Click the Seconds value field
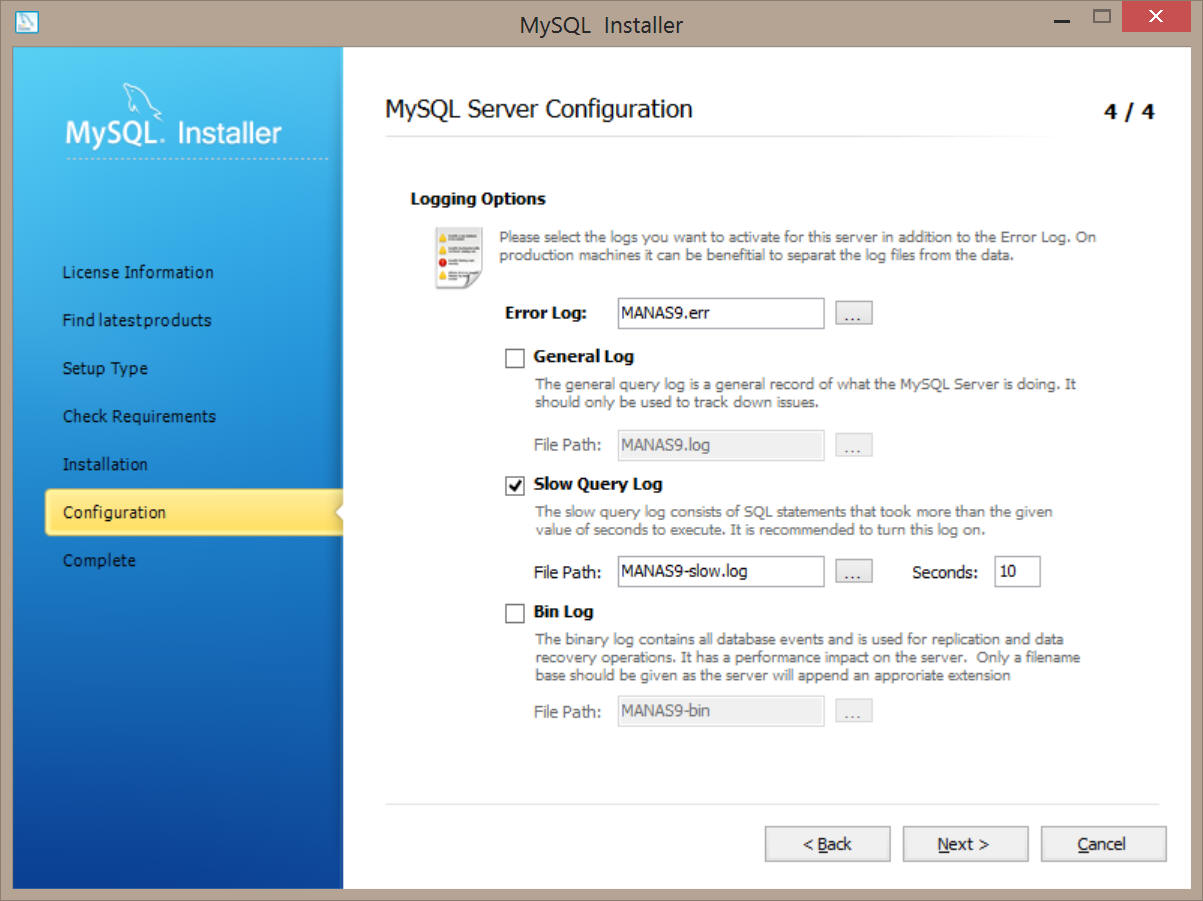 [1018, 572]
